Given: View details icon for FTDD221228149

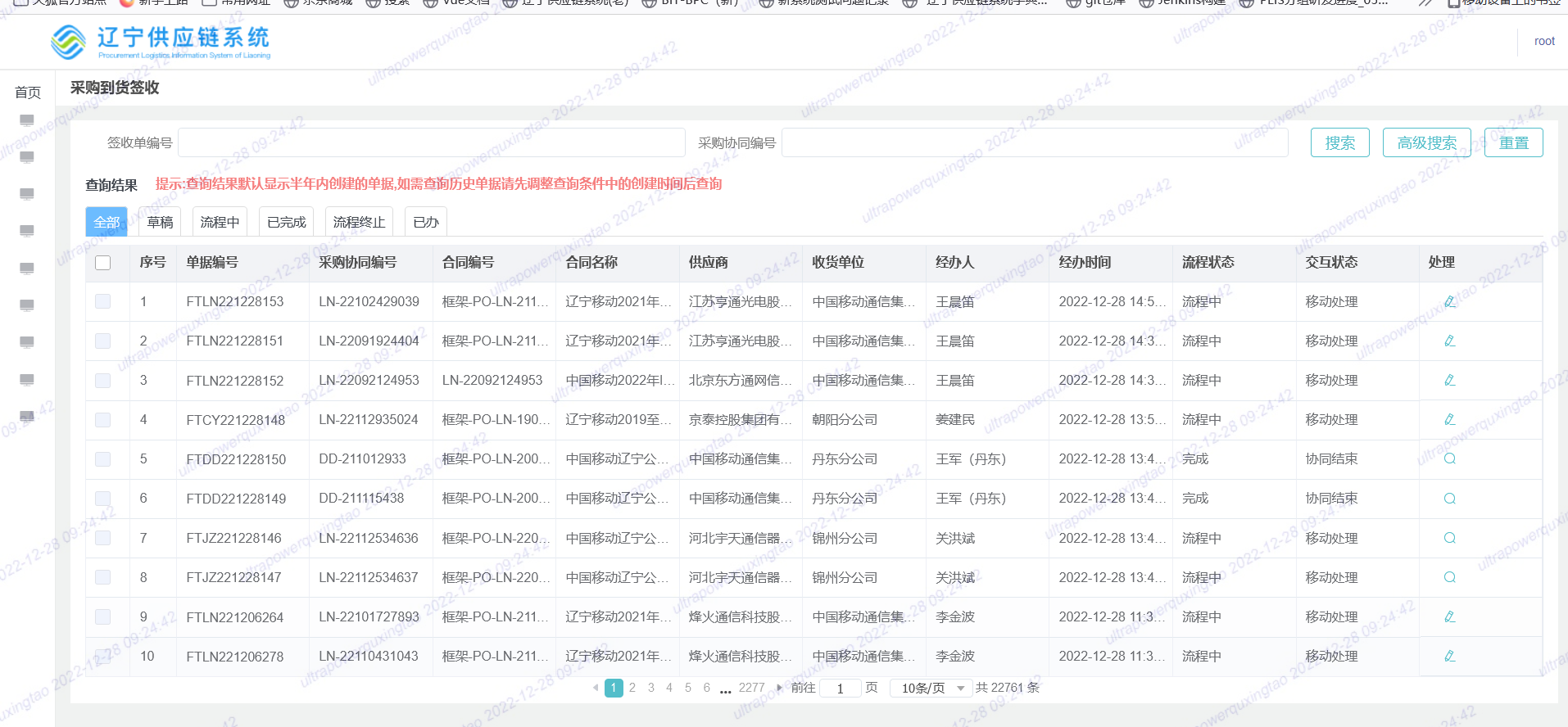Looking at the screenshot, I should coord(1449,499).
